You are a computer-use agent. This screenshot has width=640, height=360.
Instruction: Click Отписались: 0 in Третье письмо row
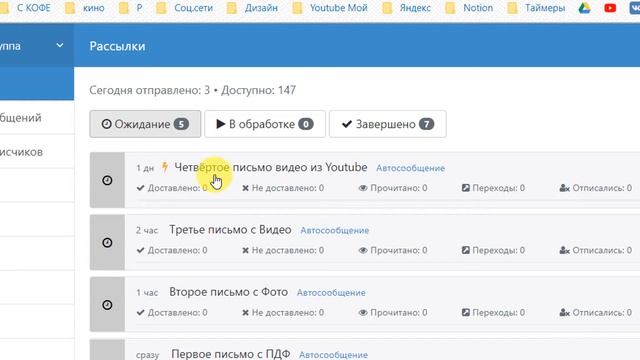(x=596, y=250)
